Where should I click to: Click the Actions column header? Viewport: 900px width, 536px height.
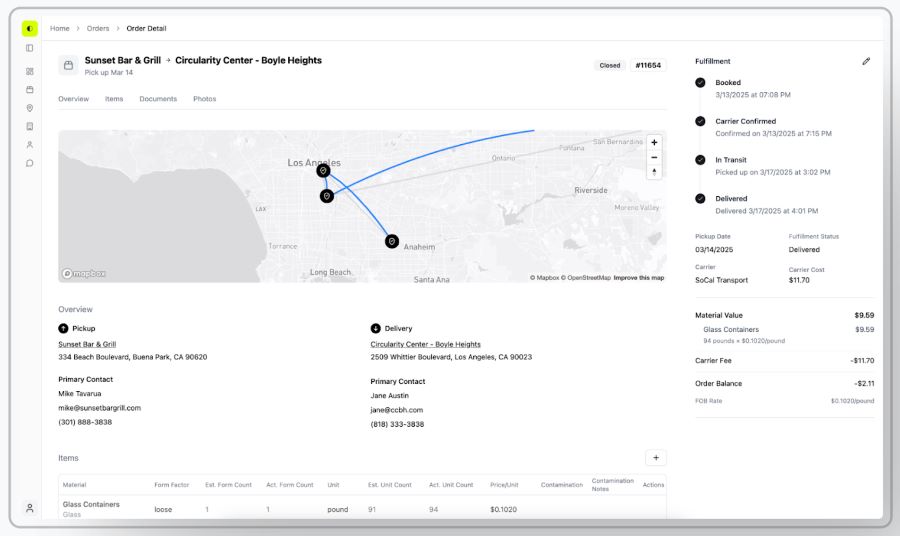[653, 485]
